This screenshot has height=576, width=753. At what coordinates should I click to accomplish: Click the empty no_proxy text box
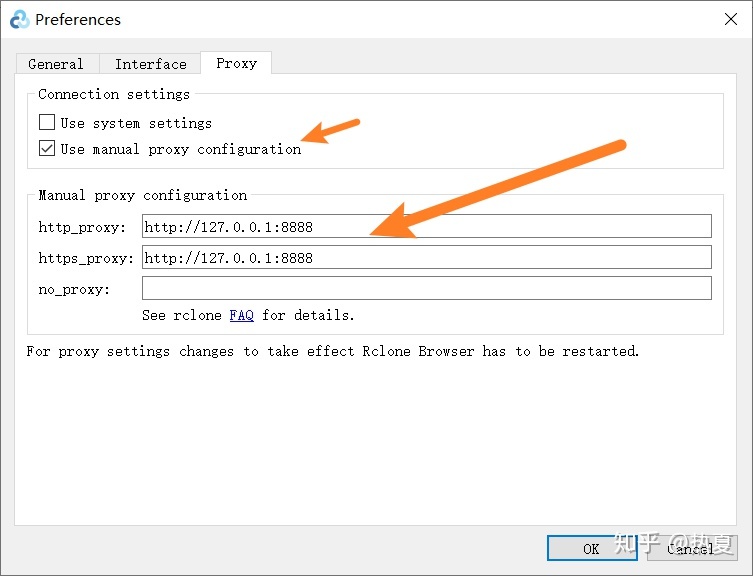(x=426, y=289)
